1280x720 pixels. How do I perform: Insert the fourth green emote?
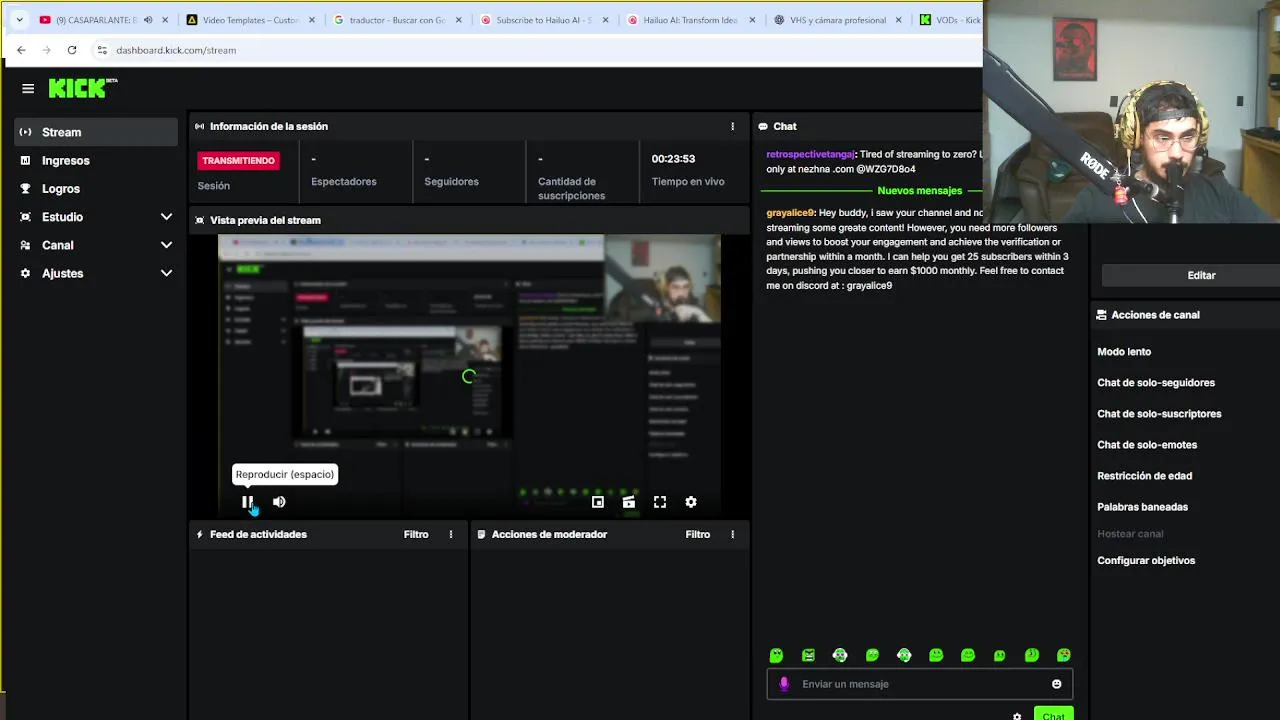click(x=872, y=655)
